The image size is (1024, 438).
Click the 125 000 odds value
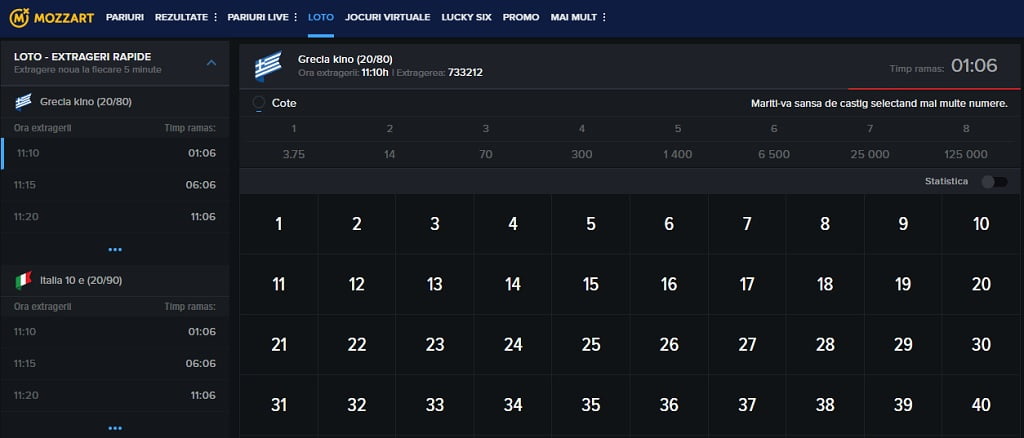(966, 155)
